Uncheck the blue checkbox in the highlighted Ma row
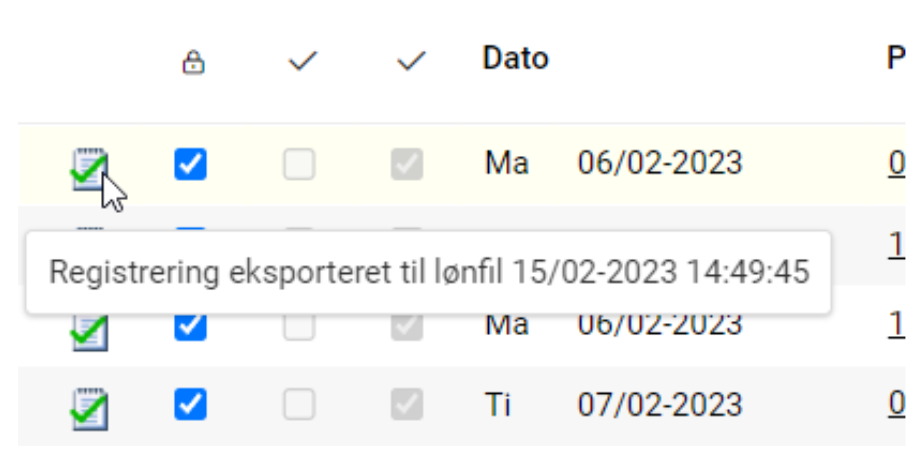918x469 pixels. (x=190, y=163)
